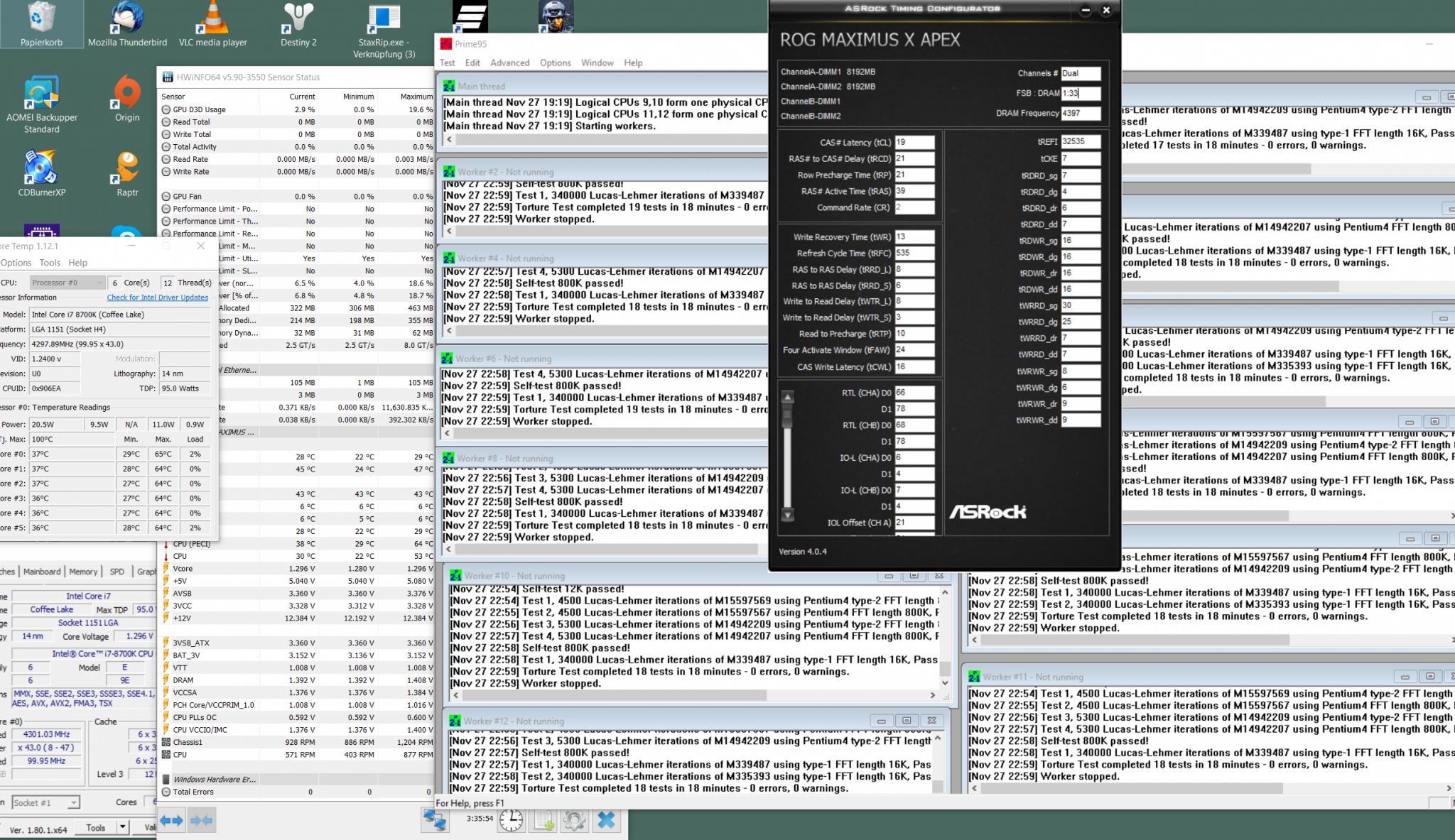Click the scroll-up arrow in Timing Configurator

pos(787,397)
